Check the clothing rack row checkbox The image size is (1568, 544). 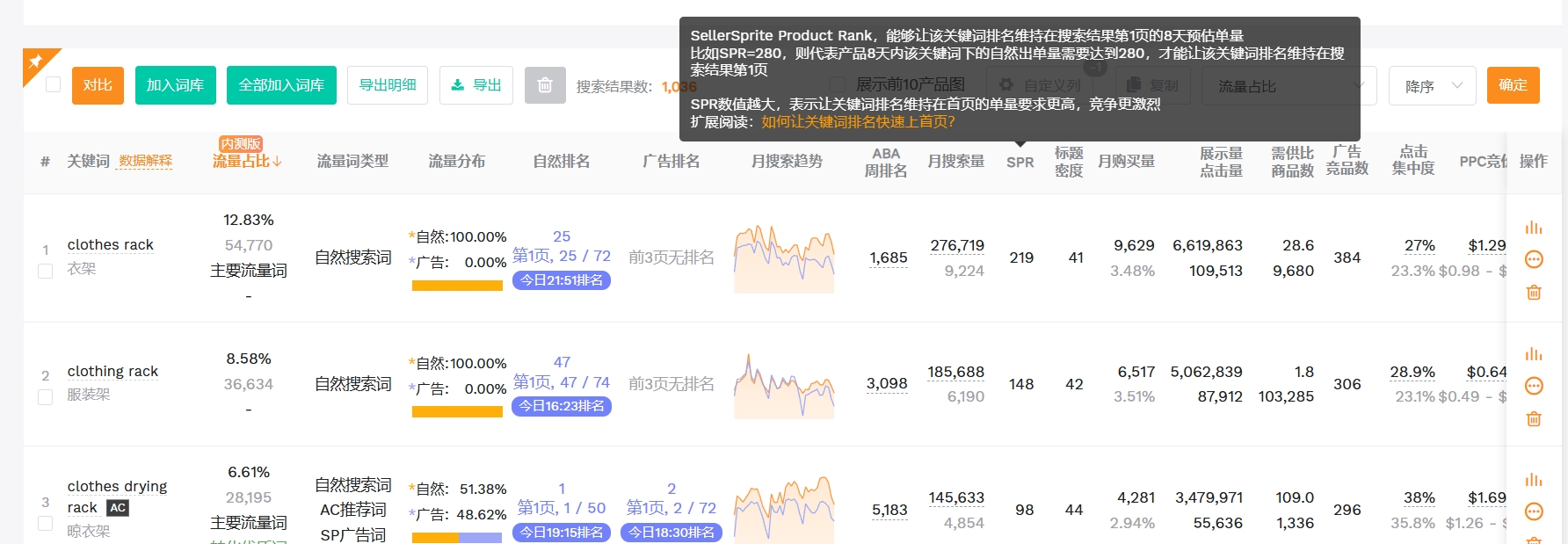click(x=46, y=397)
